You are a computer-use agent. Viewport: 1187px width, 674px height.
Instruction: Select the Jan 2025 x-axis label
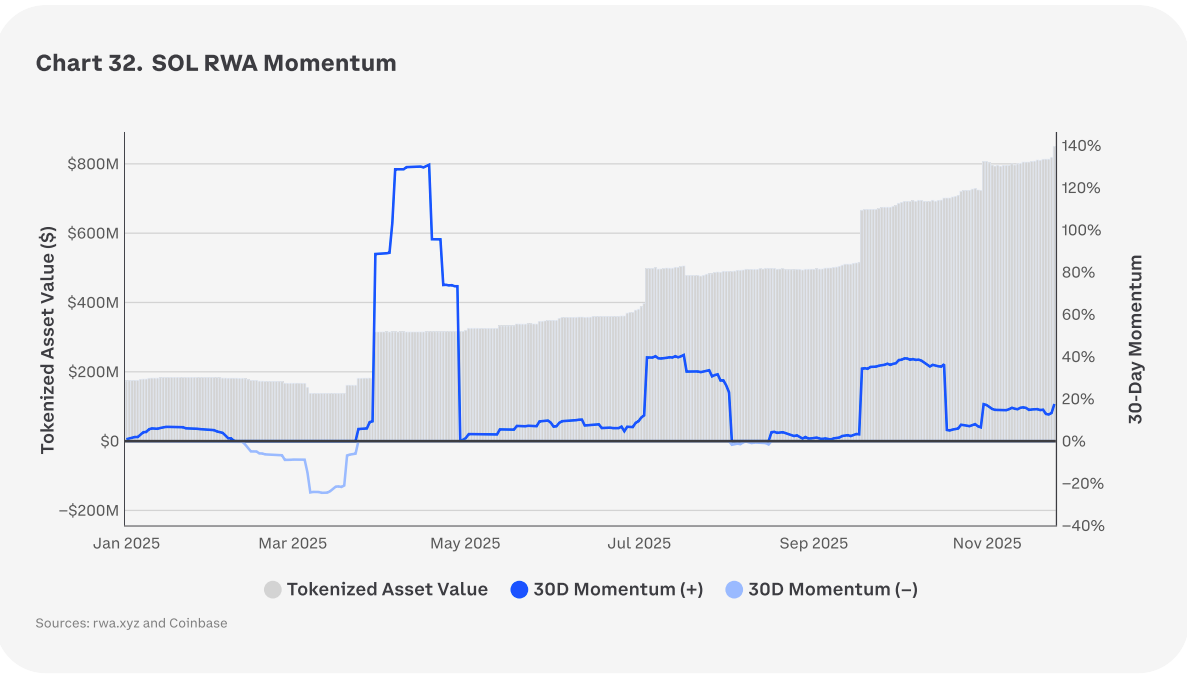pos(127,544)
